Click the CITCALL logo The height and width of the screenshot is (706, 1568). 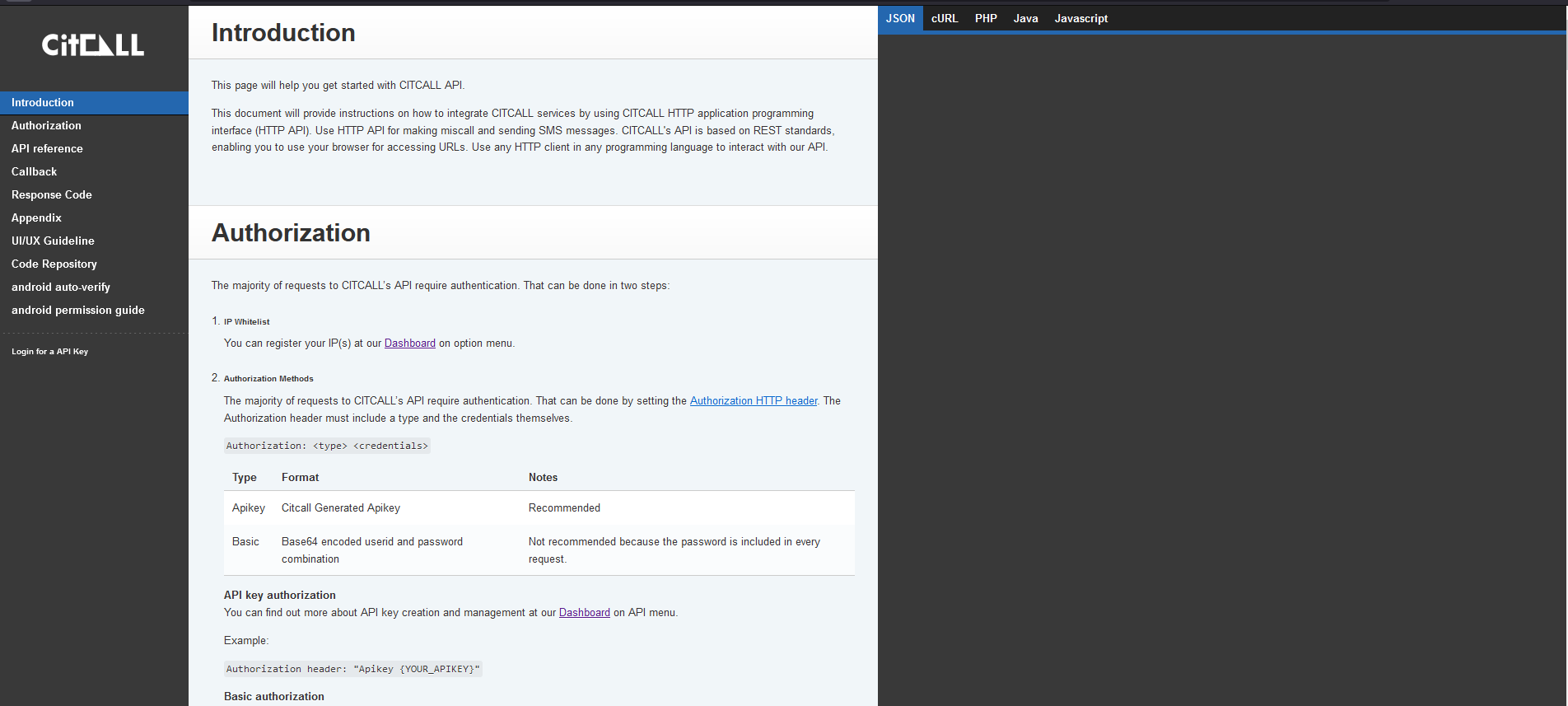[93, 44]
